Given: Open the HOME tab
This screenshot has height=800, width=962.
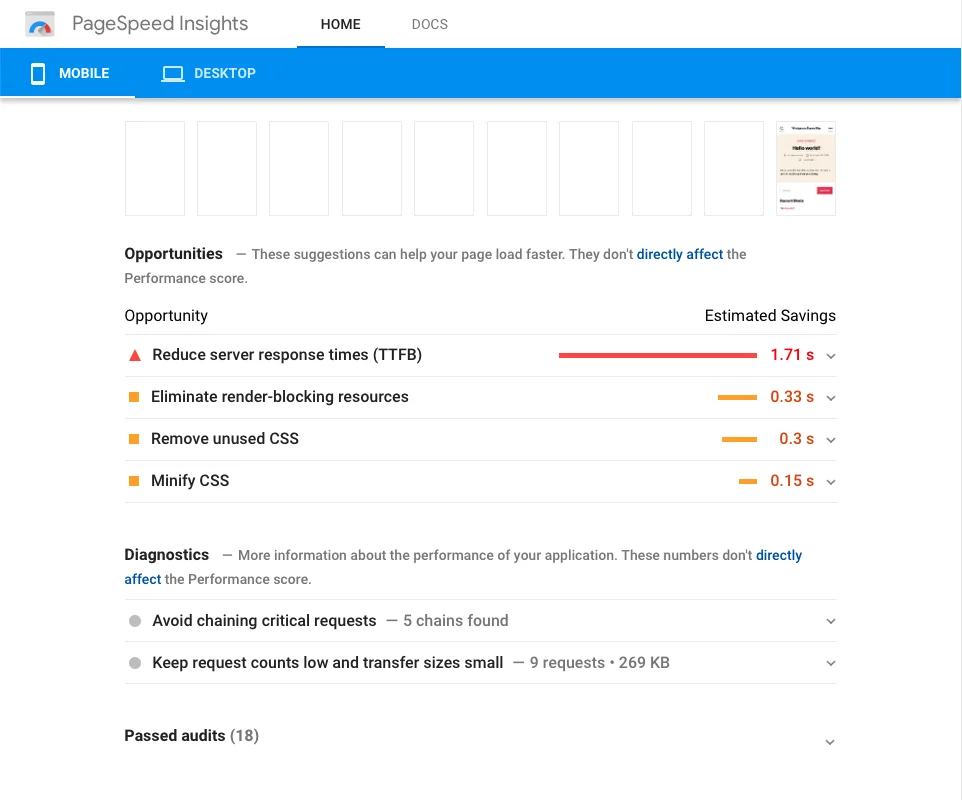Looking at the screenshot, I should tap(340, 24).
